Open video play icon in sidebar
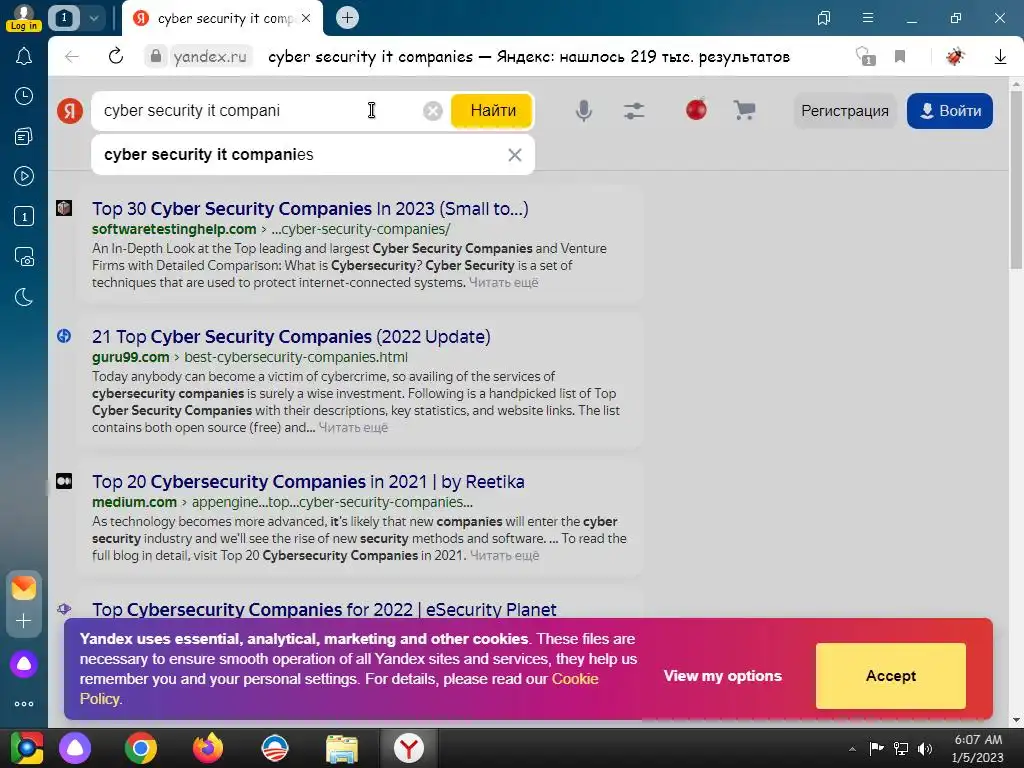The width and height of the screenshot is (1024, 768). click(x=24, y=176)
